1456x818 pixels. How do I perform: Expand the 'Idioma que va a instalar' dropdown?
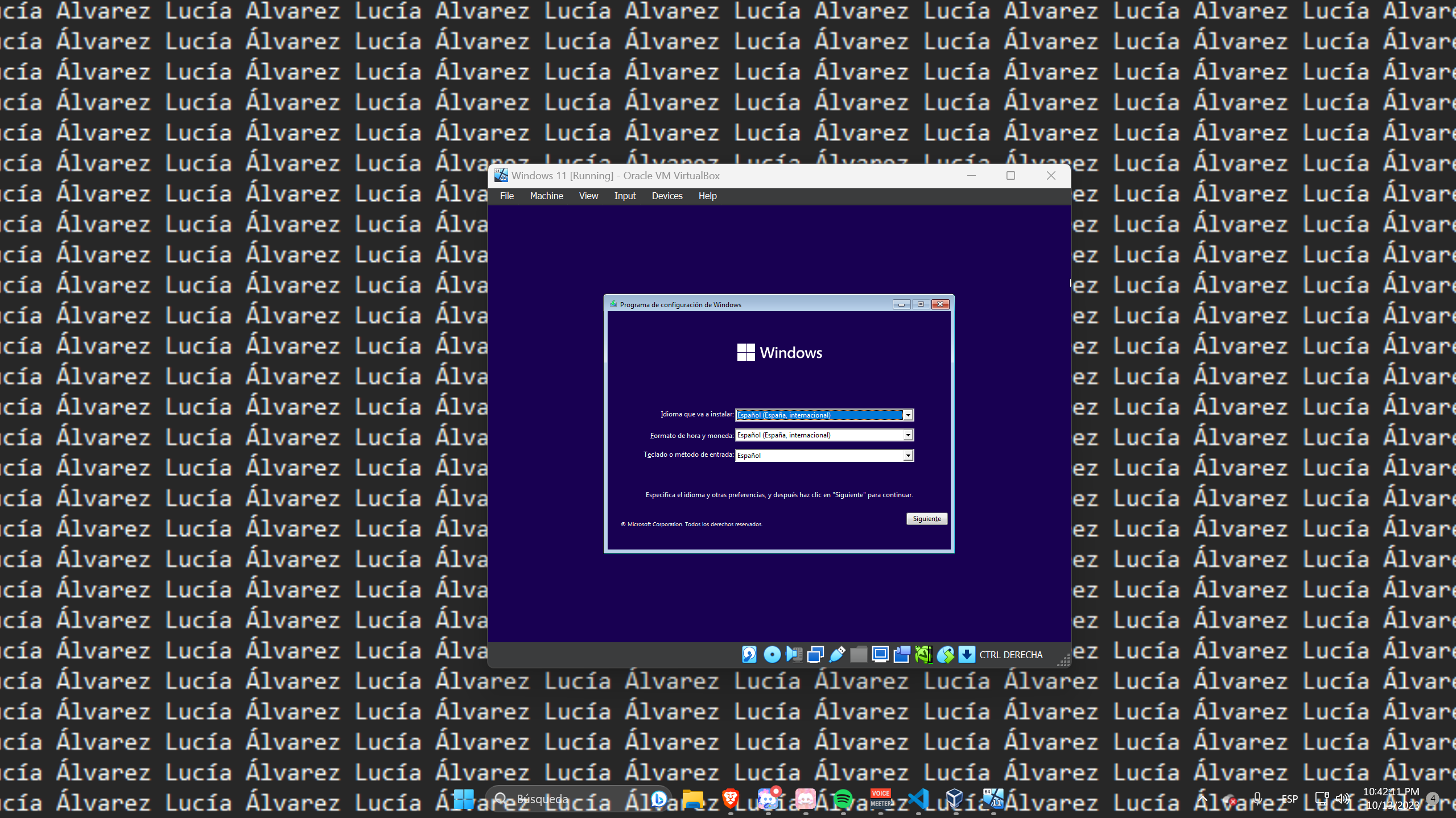pyautogui.click(x=908, y=415)
